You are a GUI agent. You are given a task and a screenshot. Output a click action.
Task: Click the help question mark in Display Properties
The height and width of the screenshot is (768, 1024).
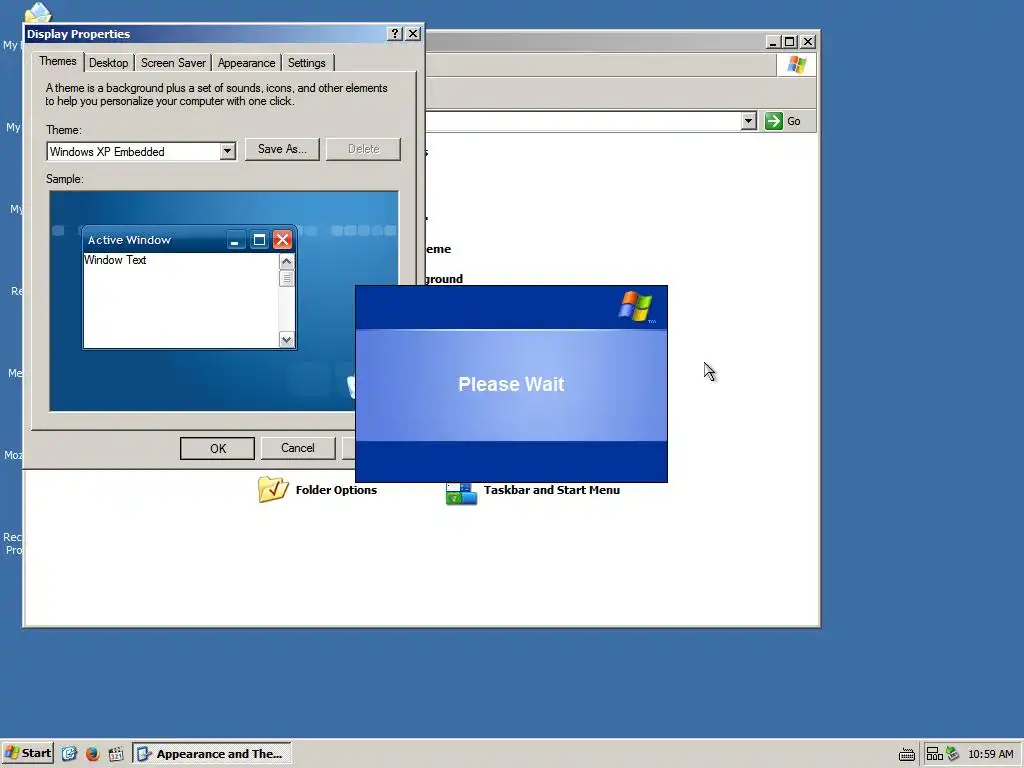tap(394, 33)
